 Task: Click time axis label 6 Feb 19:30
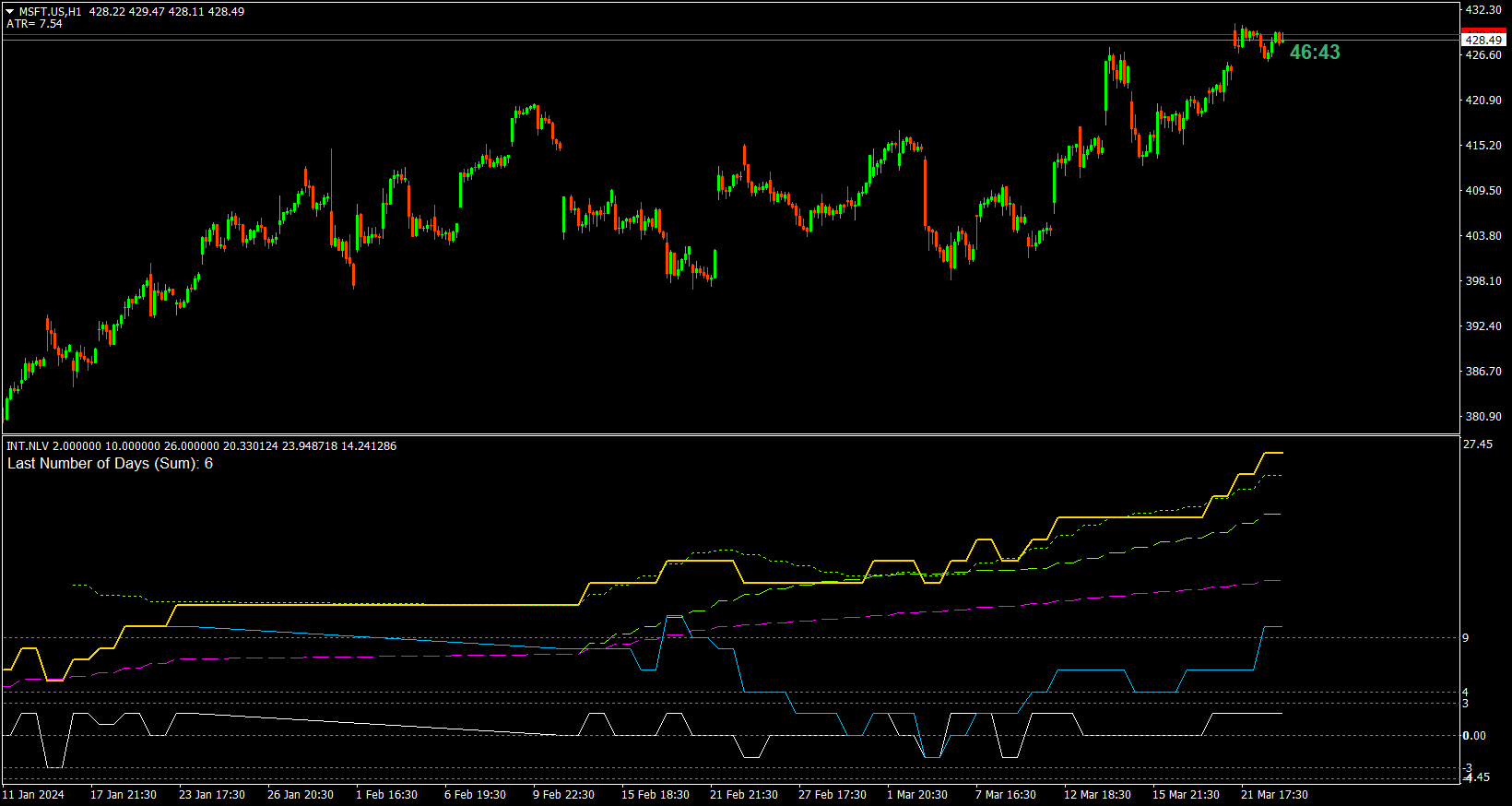(475, 795)
